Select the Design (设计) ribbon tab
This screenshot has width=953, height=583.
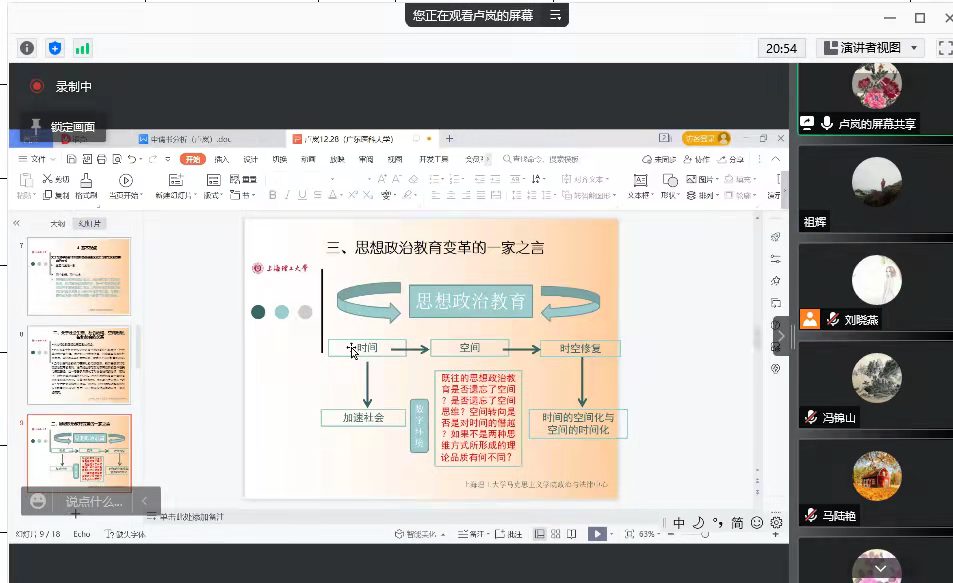250,159
